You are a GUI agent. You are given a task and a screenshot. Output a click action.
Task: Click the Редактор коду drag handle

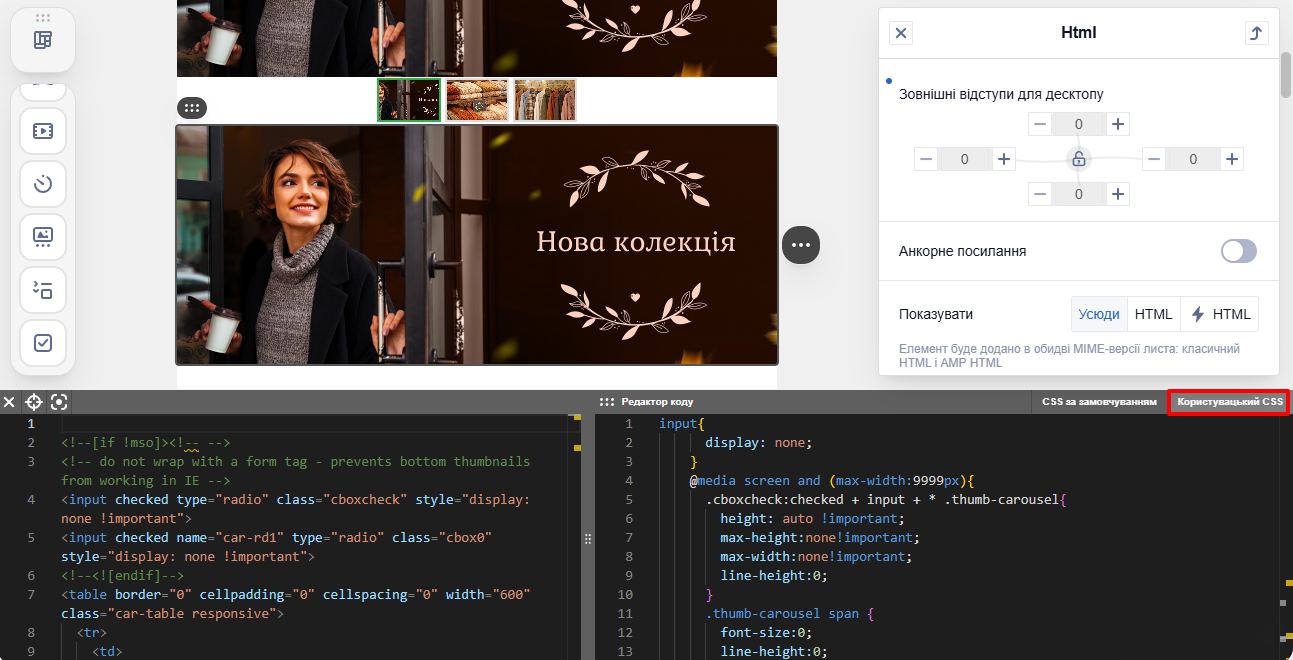[x=607, y=402]
